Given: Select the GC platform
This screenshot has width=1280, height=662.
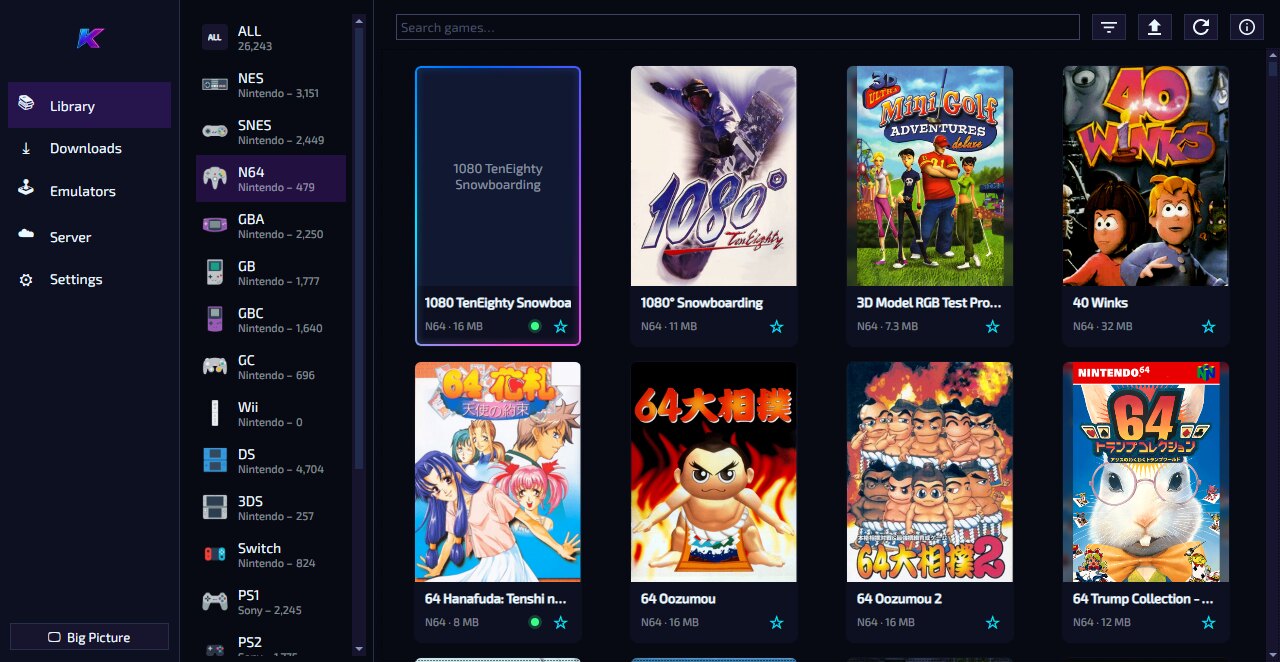Looking at the screenshot, I should [271, 367].
